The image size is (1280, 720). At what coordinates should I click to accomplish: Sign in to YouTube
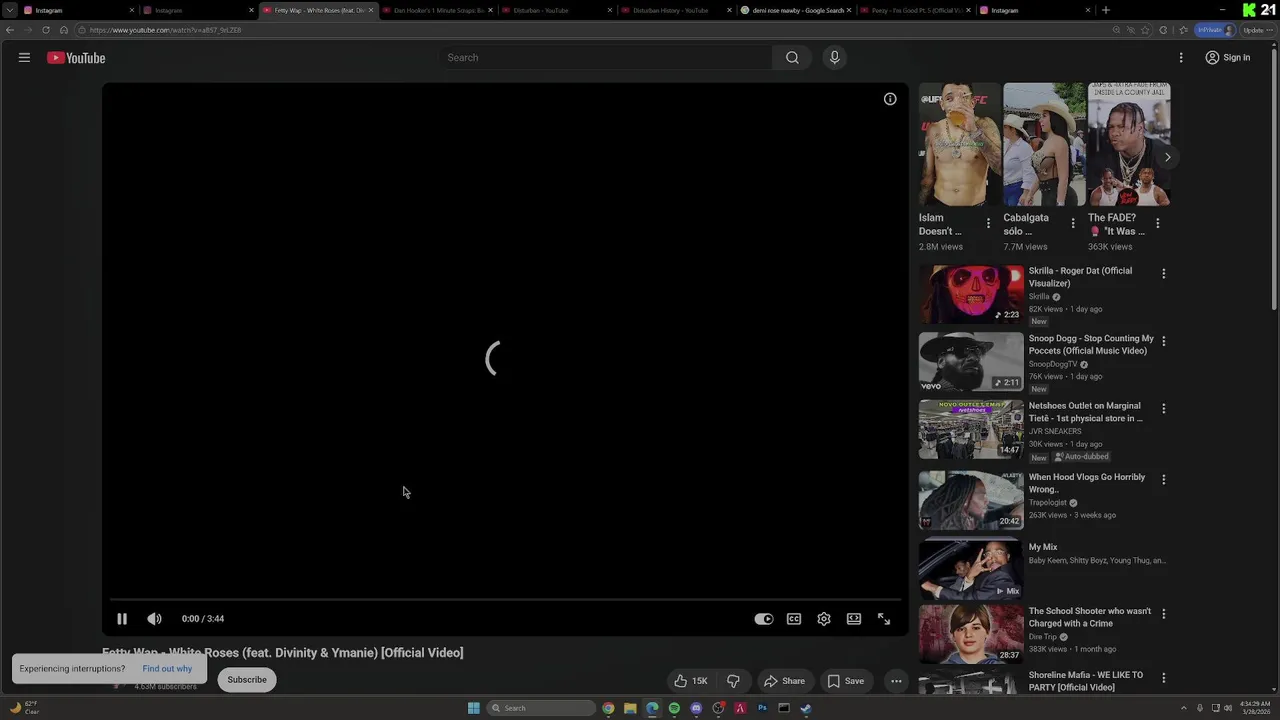tap(1228, 58)
